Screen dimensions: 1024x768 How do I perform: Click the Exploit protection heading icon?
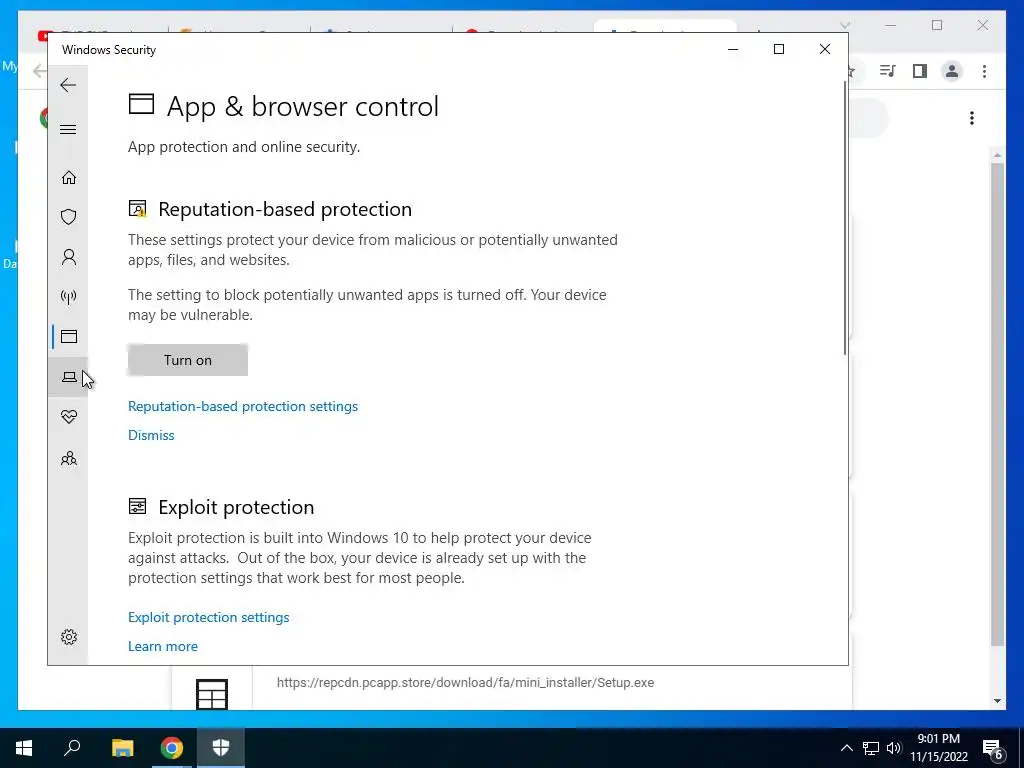click(137, 506)
